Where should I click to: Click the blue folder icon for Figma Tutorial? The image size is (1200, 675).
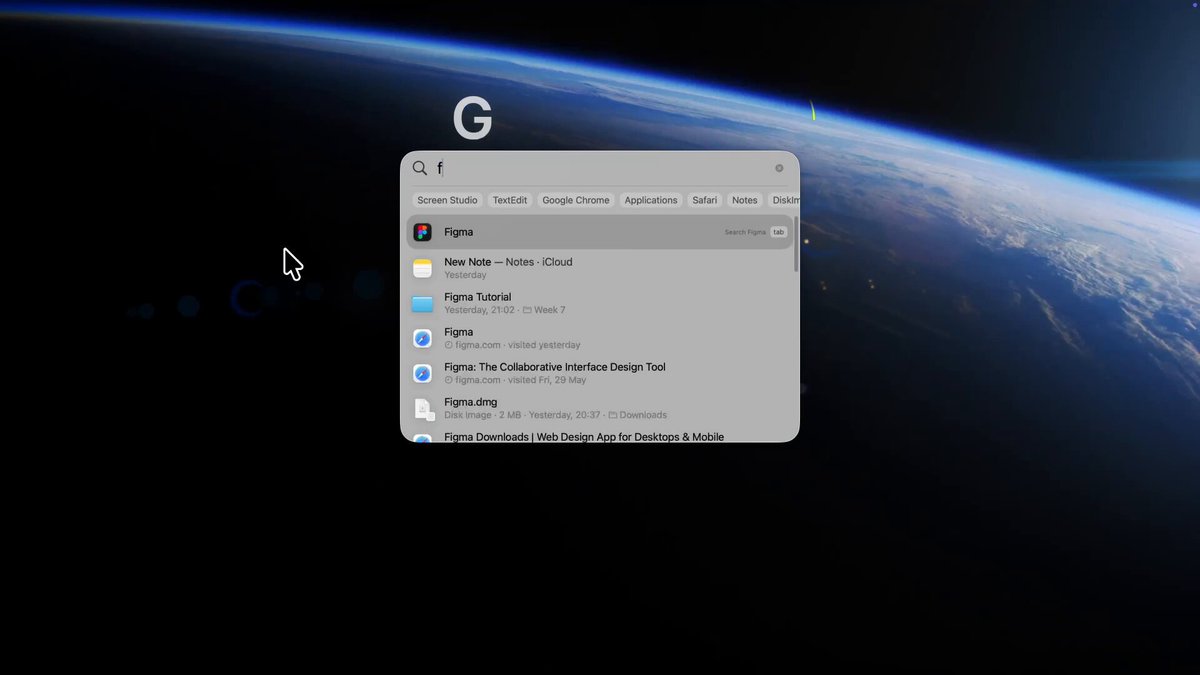423,303
